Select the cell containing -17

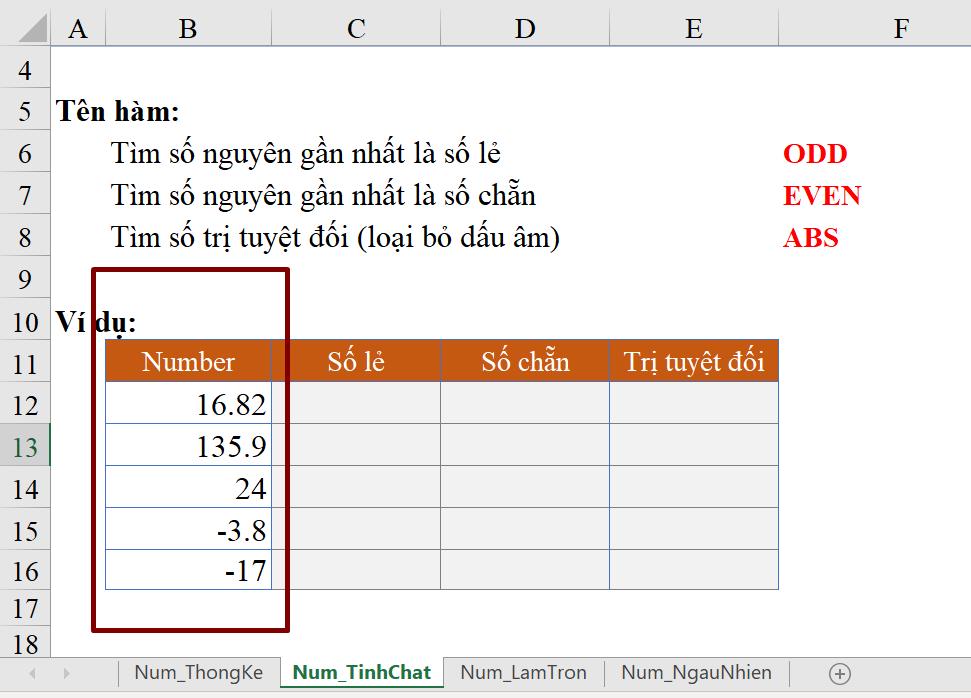186,571
